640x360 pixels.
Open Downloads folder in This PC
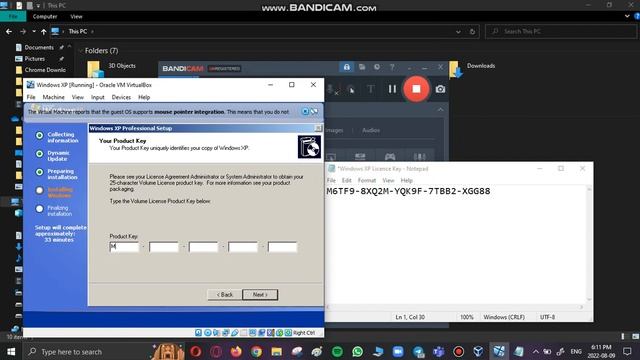472,69
